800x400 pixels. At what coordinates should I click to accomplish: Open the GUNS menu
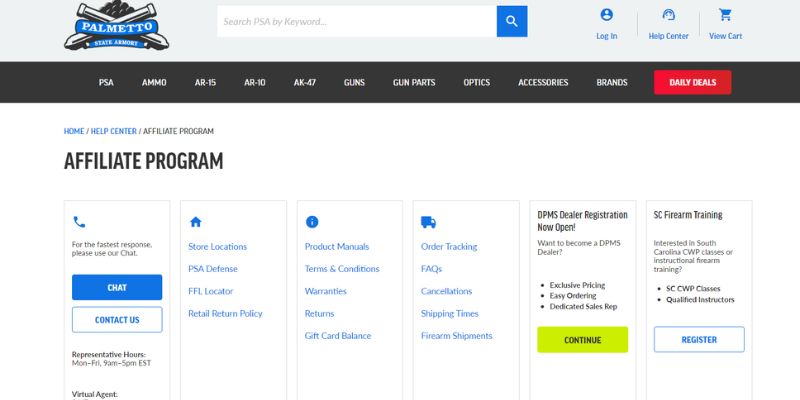[354, 82]
